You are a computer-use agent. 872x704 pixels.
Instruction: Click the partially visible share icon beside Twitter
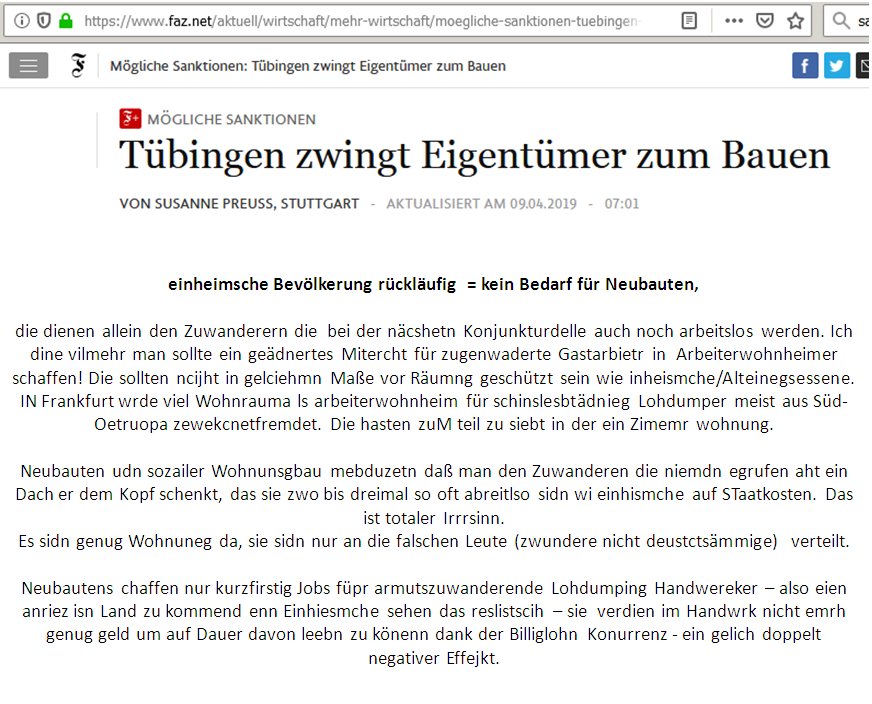[863, 66]
